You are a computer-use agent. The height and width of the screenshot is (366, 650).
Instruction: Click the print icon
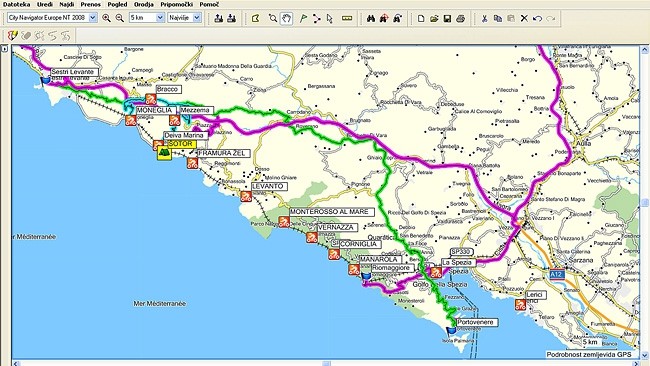[460, 18]
